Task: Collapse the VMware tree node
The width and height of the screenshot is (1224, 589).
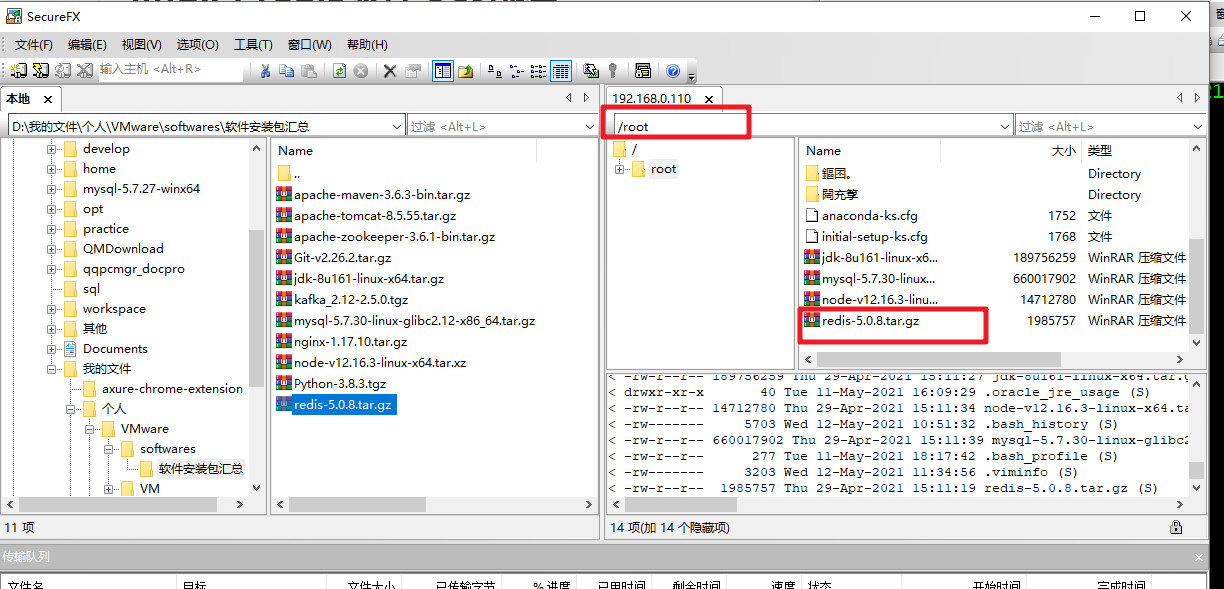Action: click(90, 429)
